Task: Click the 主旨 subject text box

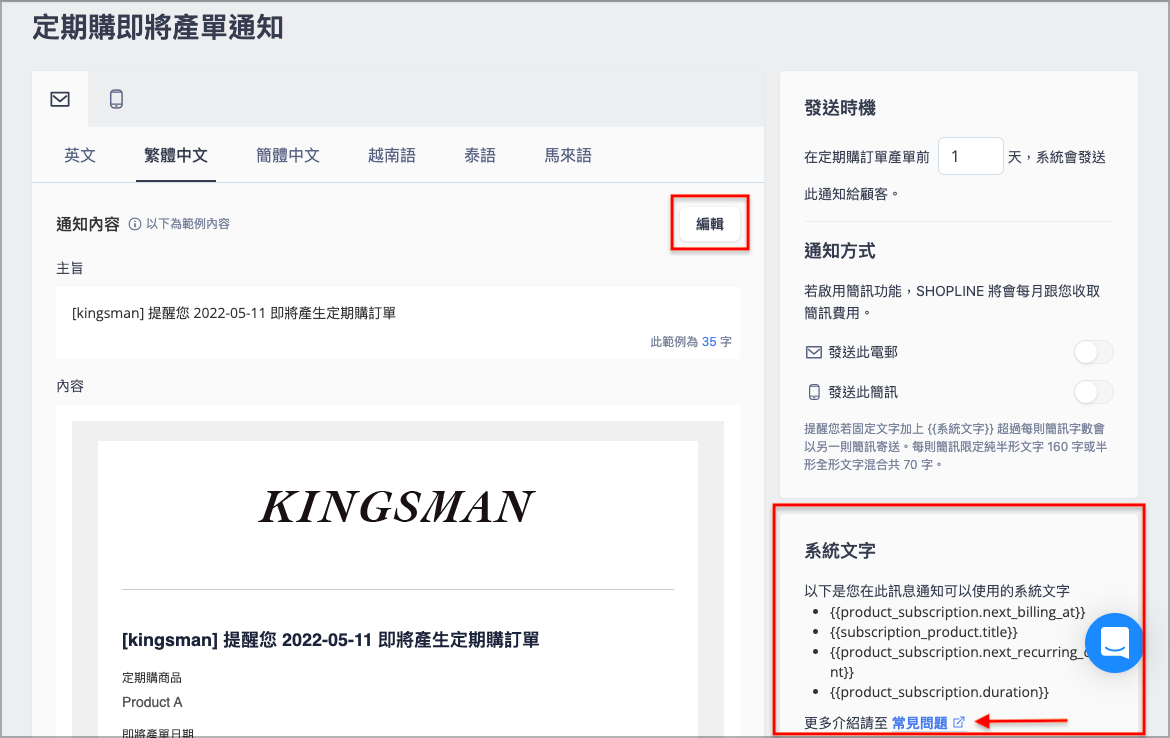Action: click(x=398, y=322)
